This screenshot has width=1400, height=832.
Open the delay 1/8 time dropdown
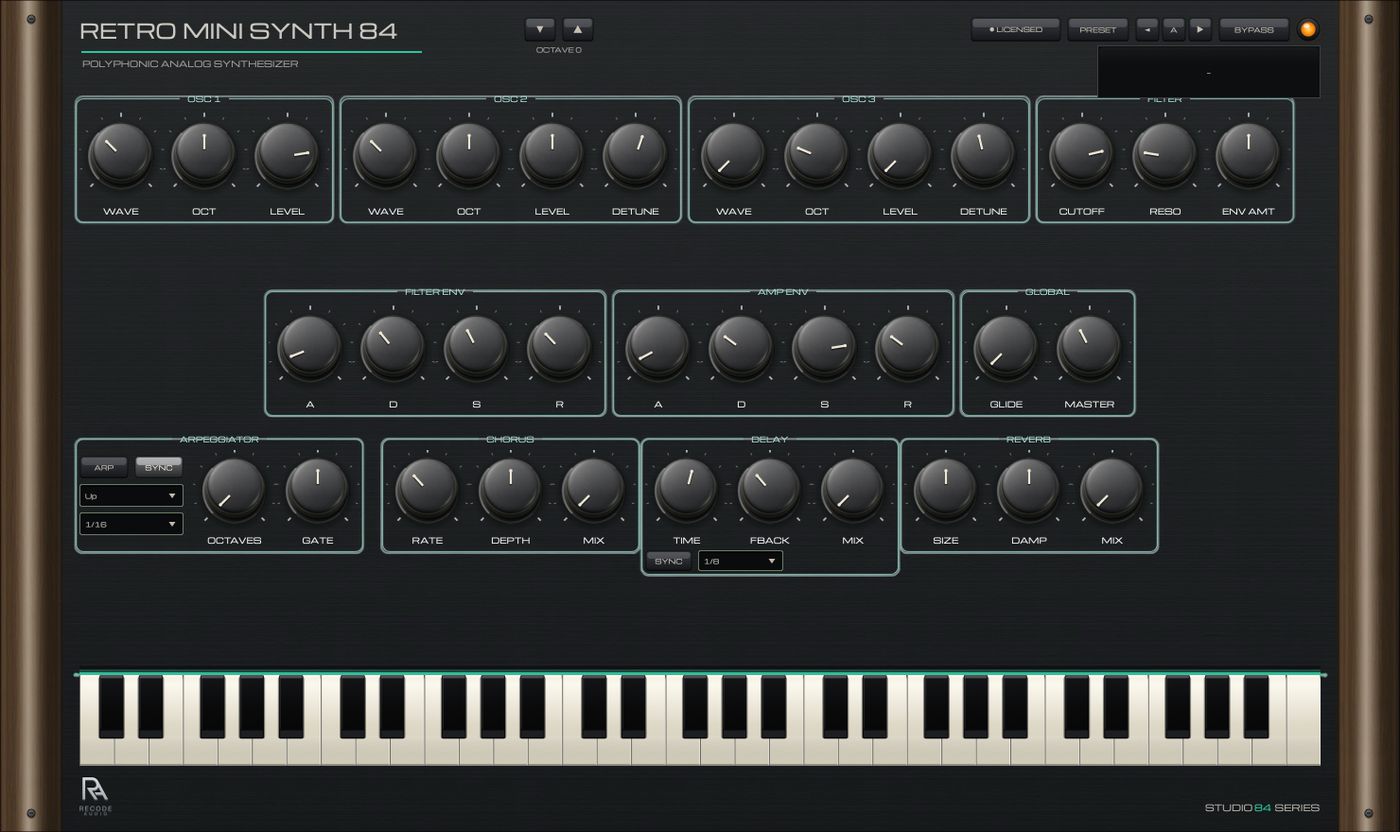(740, 561)
